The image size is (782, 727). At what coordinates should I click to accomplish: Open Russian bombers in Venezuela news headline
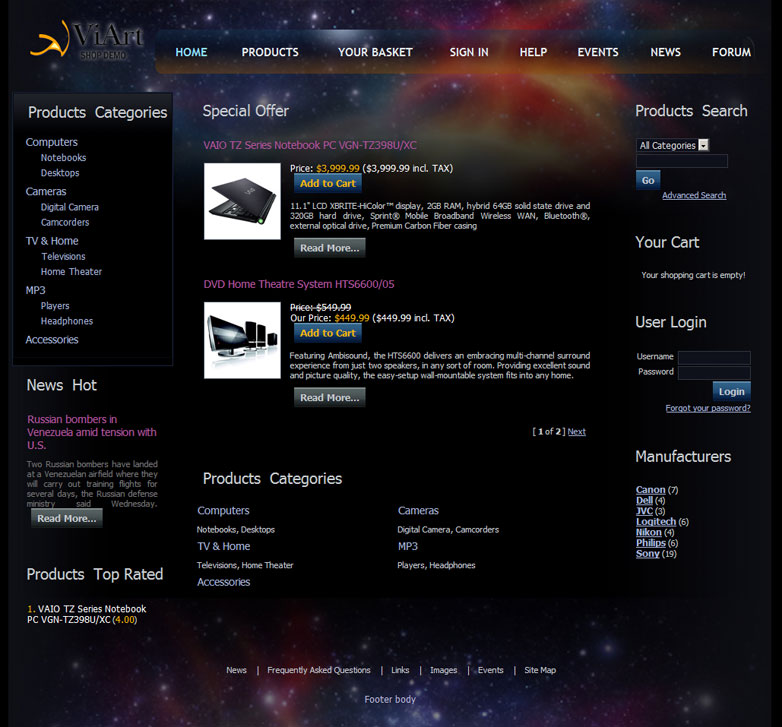[x=92, y=432]
